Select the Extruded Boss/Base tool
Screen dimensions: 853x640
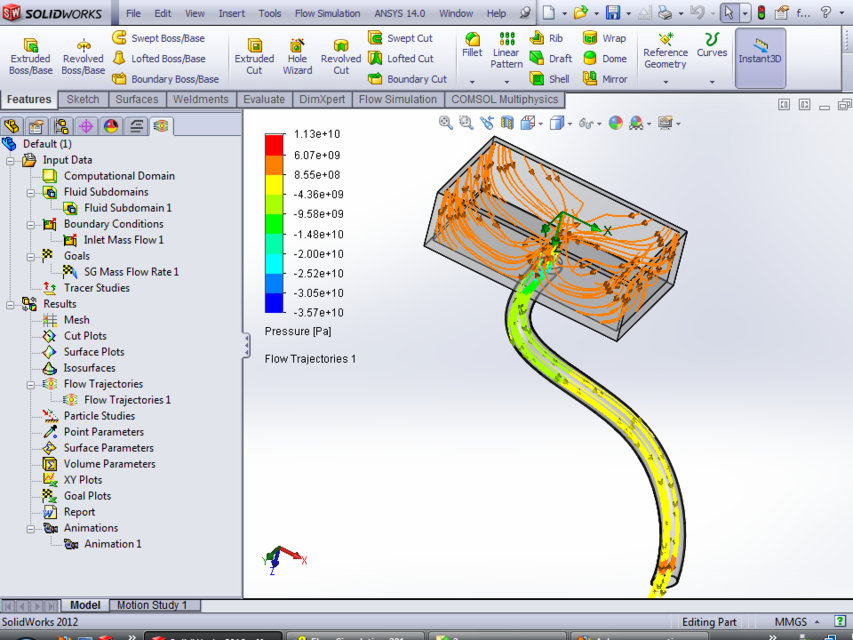tap(30, 55)
